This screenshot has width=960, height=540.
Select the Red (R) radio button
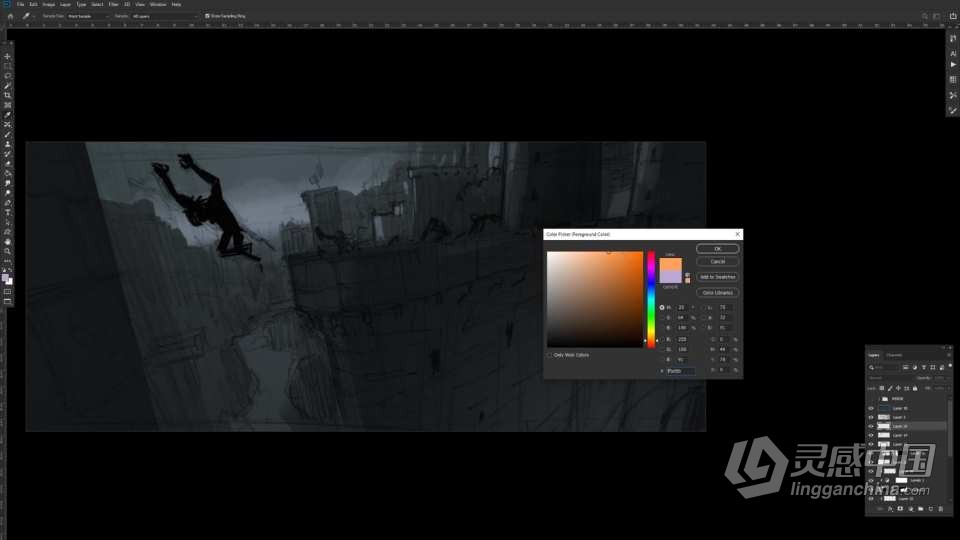(x=662, y=339)
